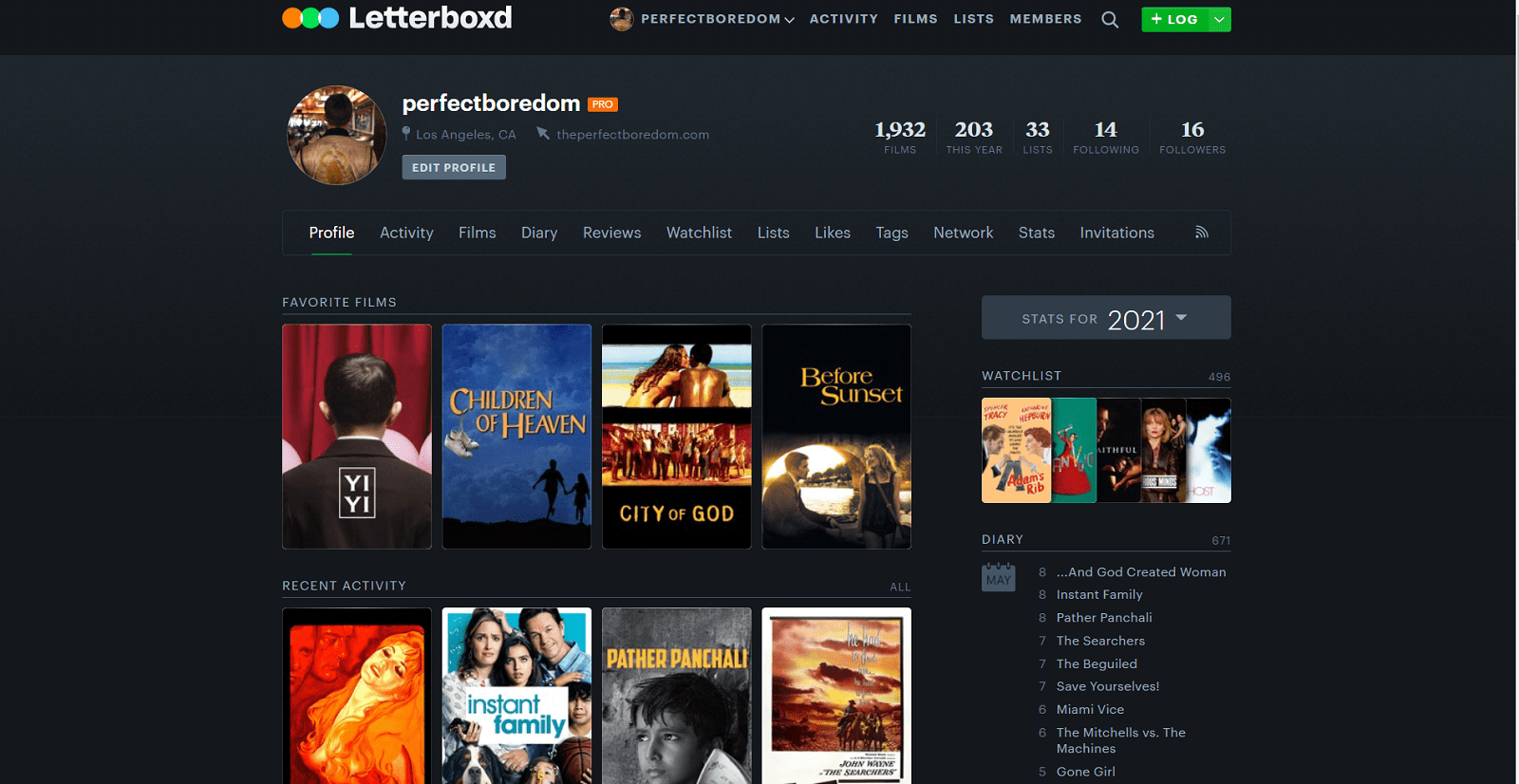This screenshot has width=1519, height=784.
Task: Click the ALL link for Recent Activity
Action: tap(900, 587)
